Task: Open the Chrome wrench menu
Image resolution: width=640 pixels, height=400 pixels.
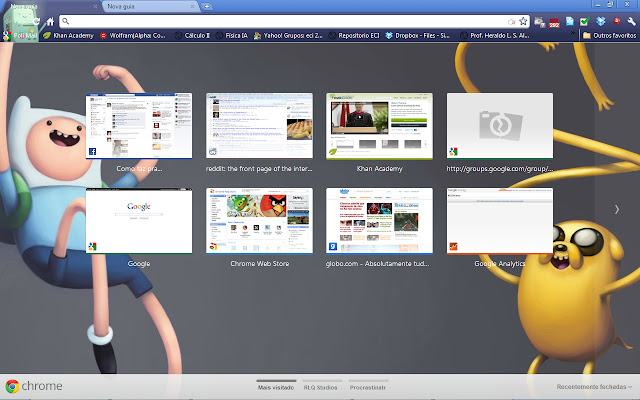Action: click(x=631, y=22)
